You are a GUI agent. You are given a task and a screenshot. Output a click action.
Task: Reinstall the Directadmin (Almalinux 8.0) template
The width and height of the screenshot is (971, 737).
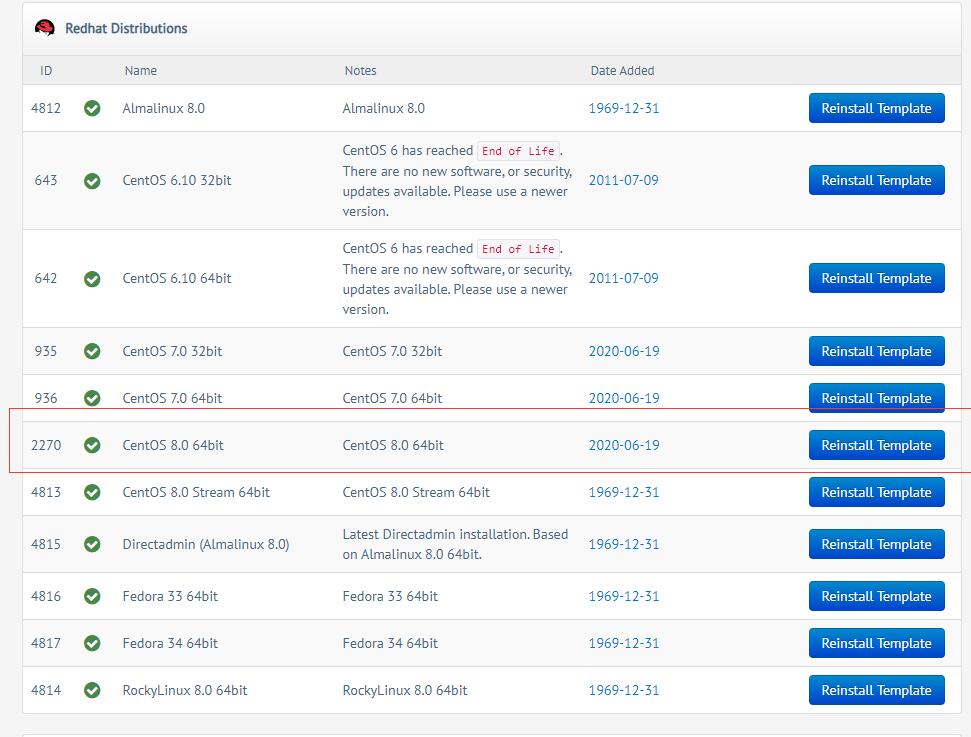click(876, 544)
